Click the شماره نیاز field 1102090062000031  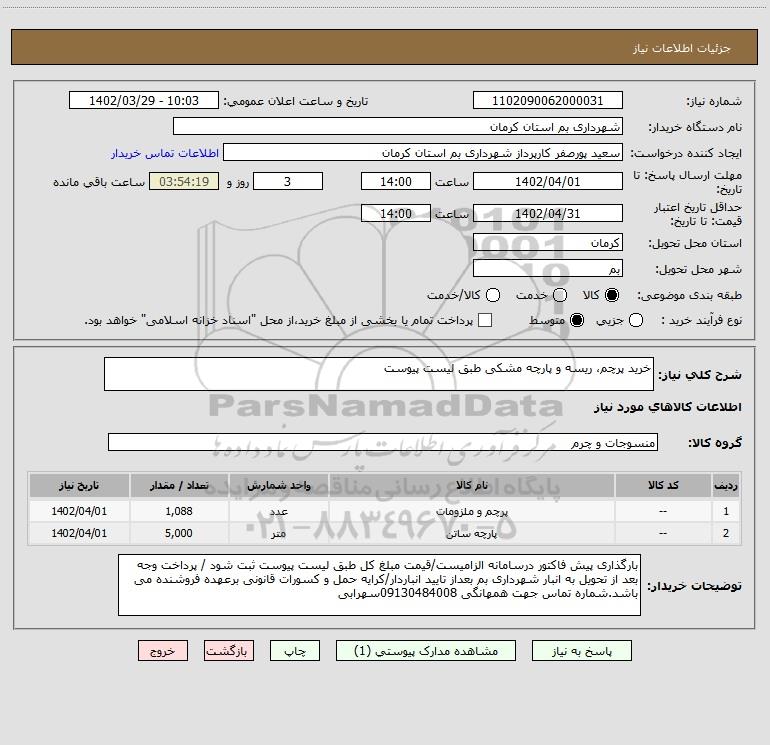point(548,101)
